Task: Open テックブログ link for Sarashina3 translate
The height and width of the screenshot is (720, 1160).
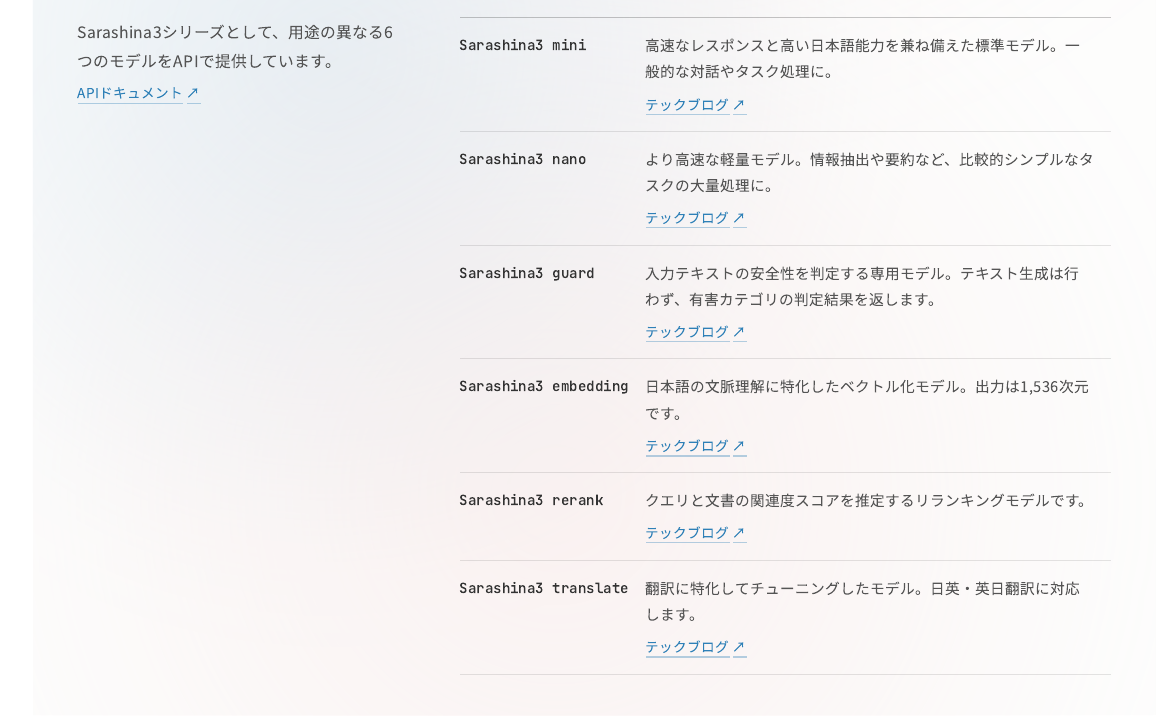Action: coord(687,647)
